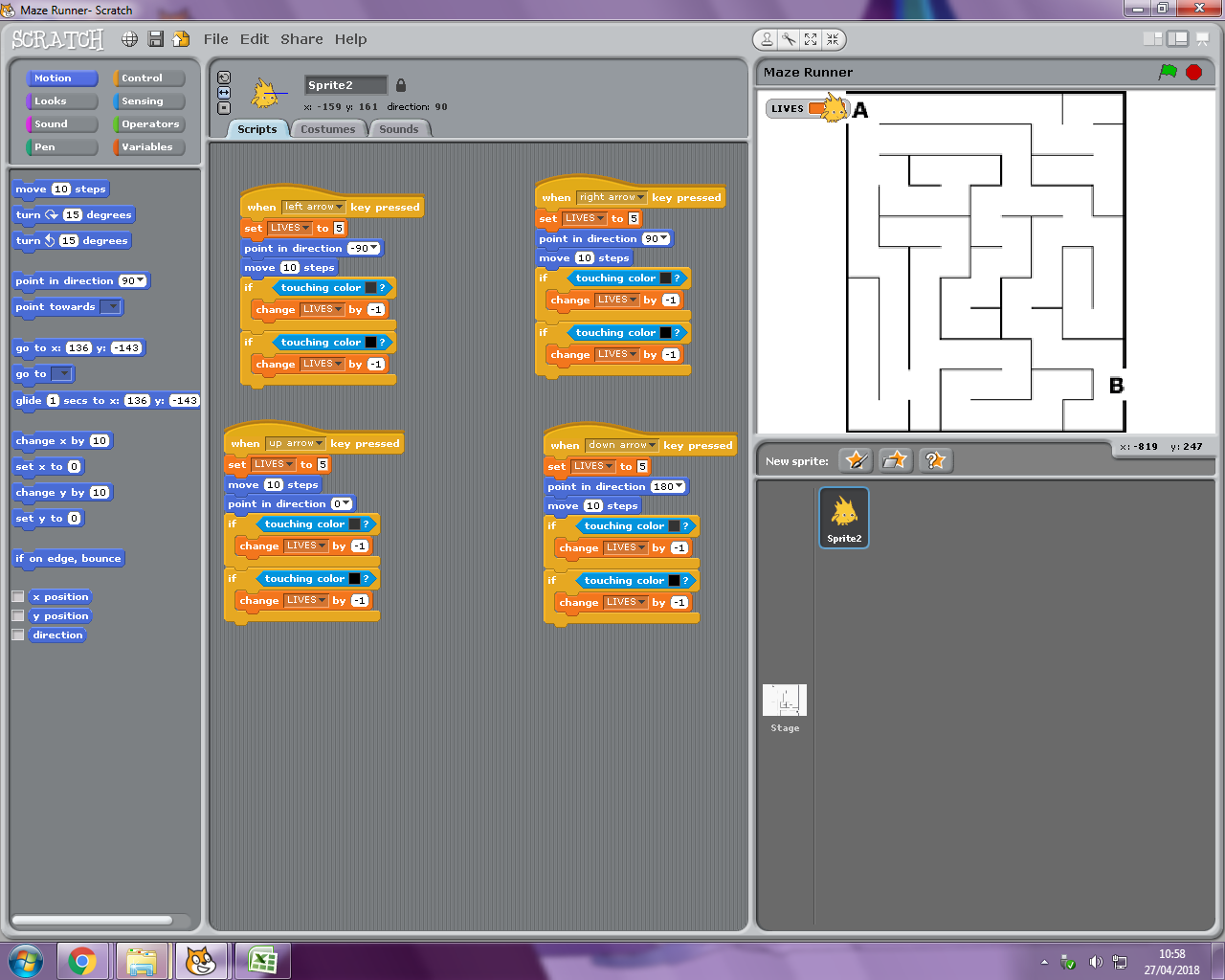Click the volume icon in system tray

[1096, 962]
